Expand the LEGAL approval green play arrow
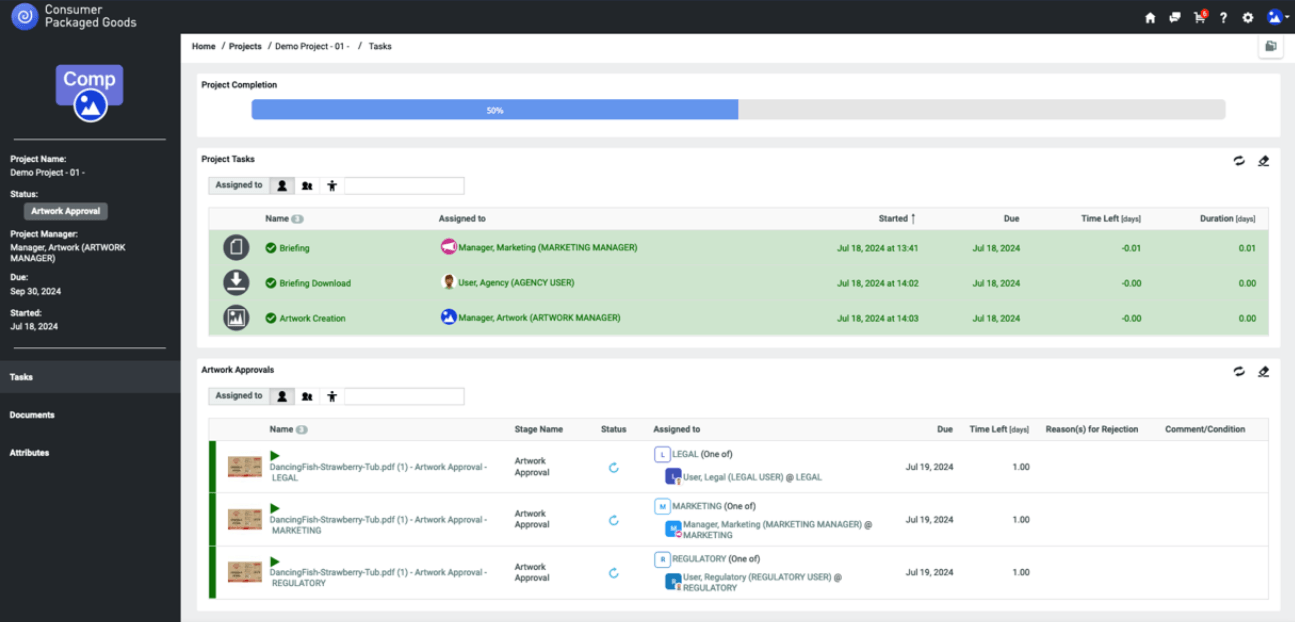 [x=275, y=456]
